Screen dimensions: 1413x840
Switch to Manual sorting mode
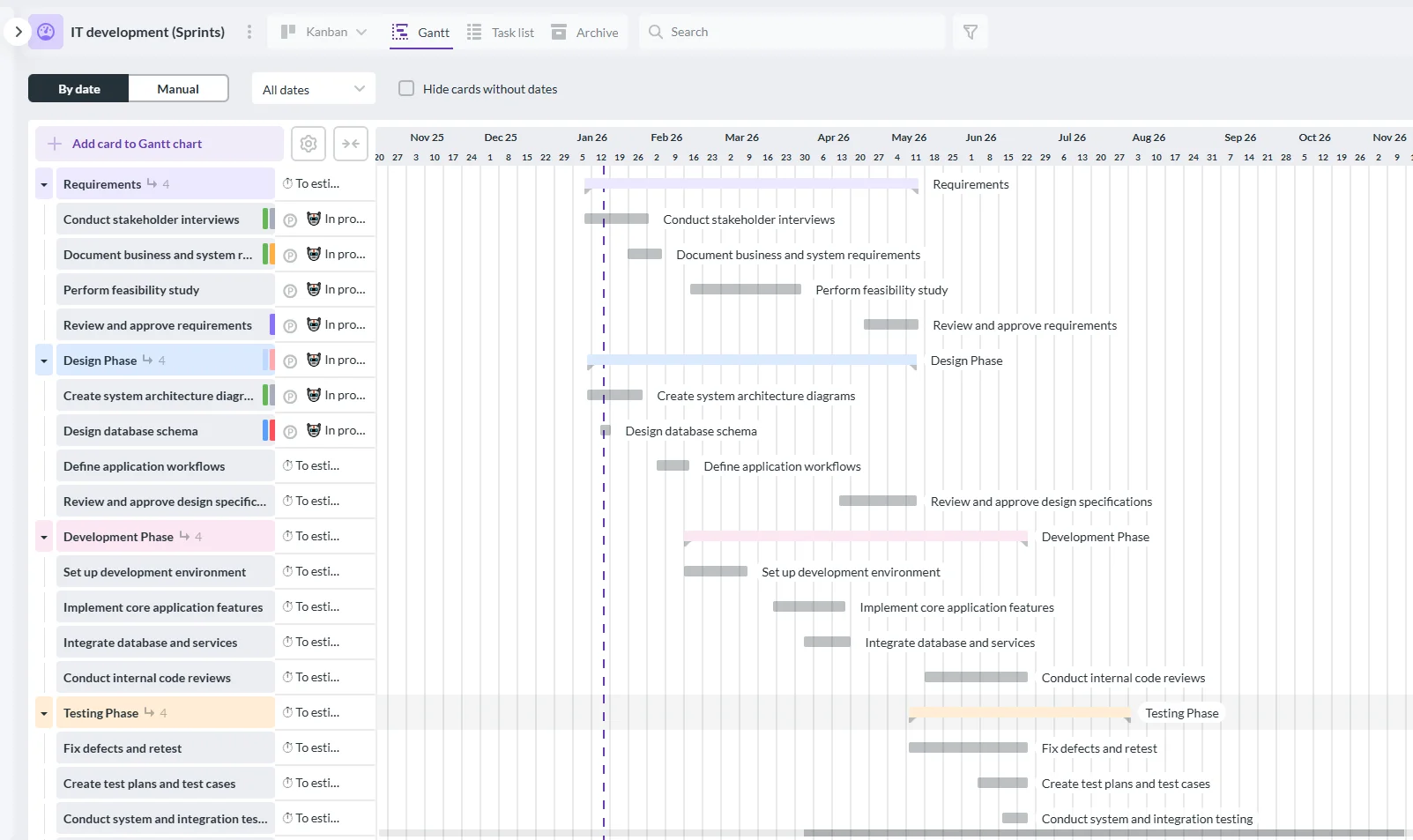(x=177, y=88)
